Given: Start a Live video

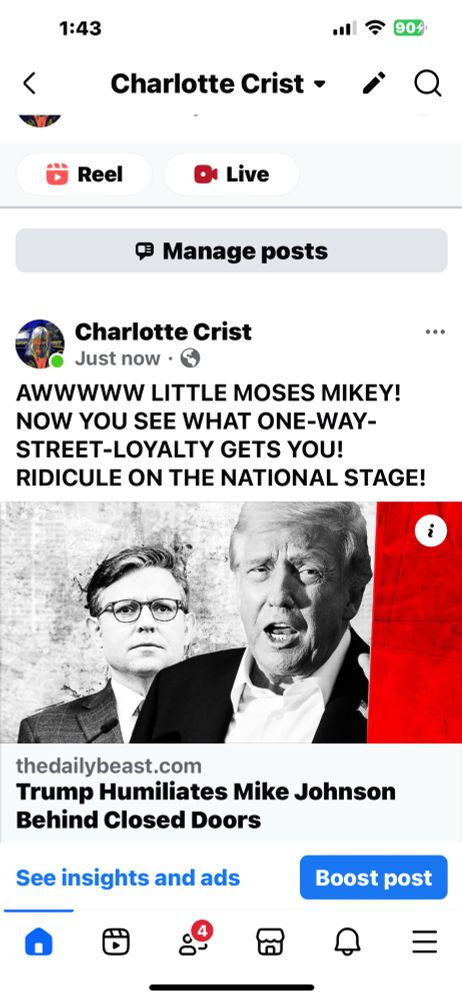Looking at the screenshot, I should (231, 174).
